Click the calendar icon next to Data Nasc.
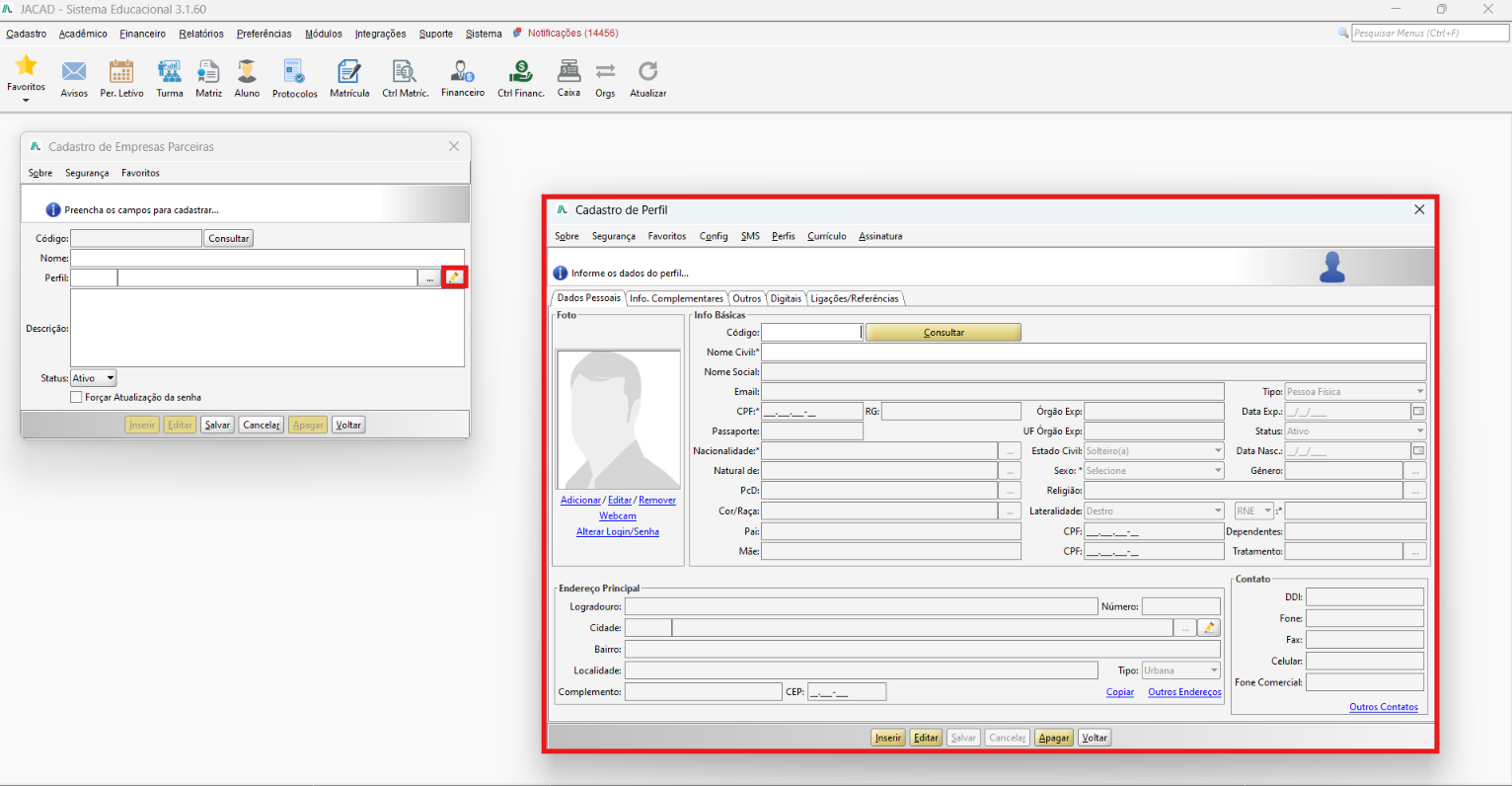 click(x=1418, y=450)
